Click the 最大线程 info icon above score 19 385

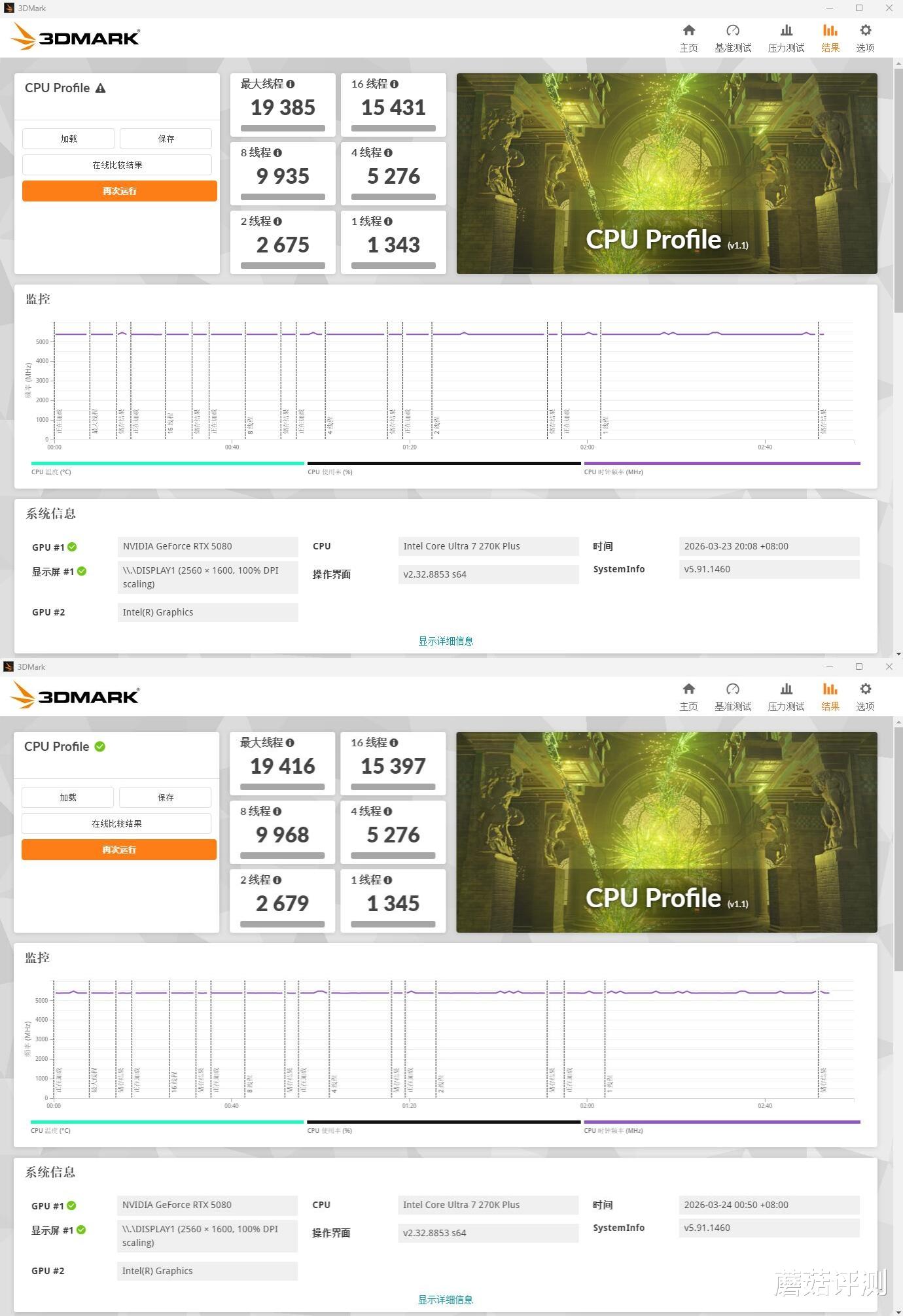point(291,84)
